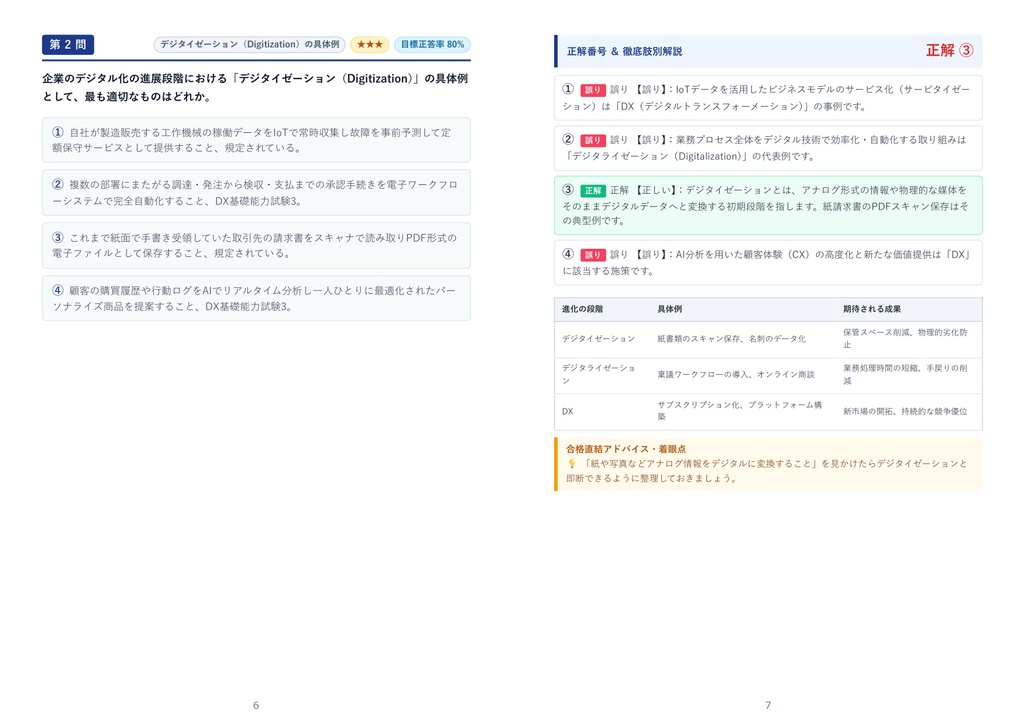Click page number 6
Viewport: 1024px width, 727px height.
(256, 705)
